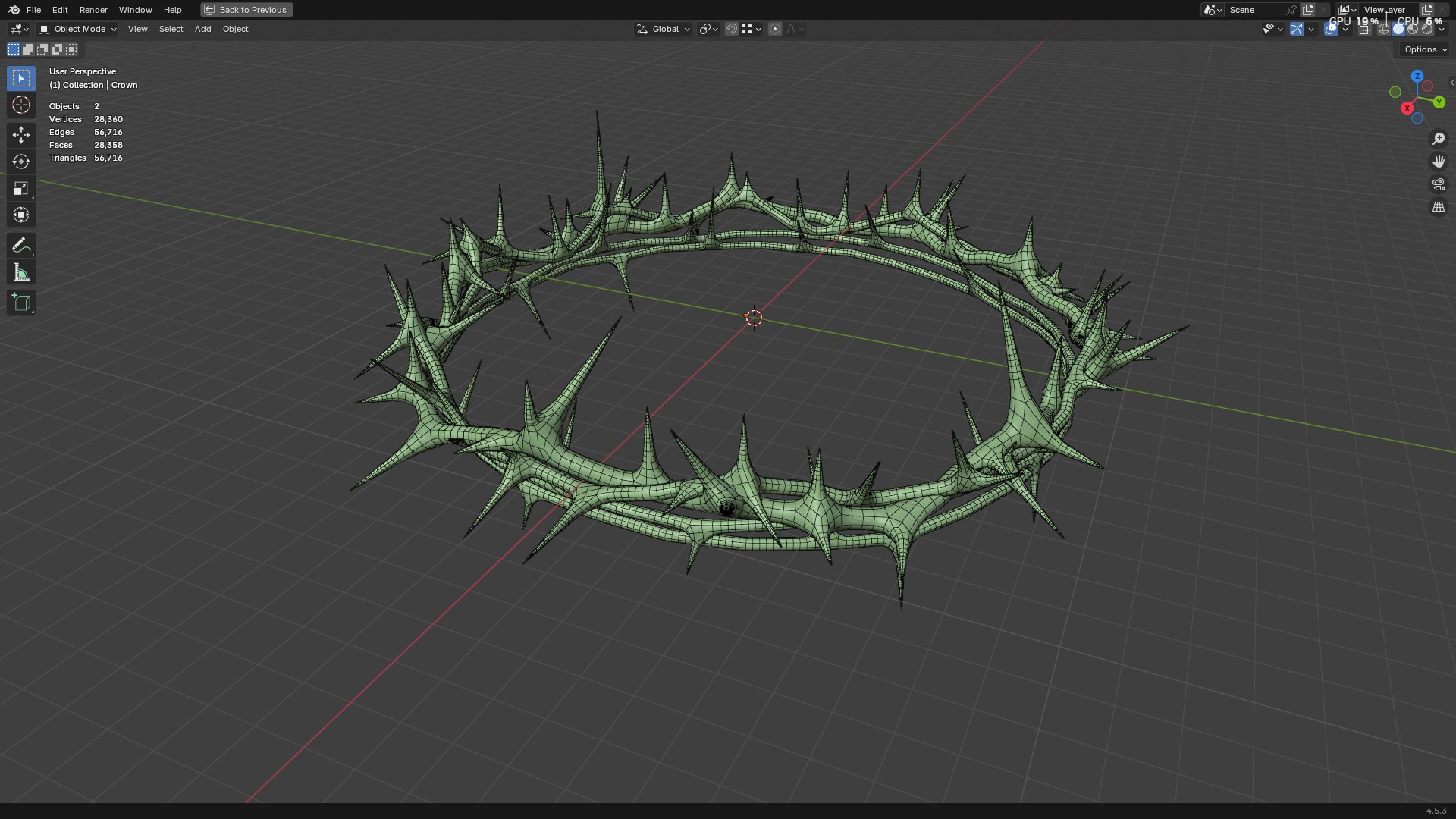The image size is (1456, 819).
Task: Toggle show gizmo button
Action: (x=1297, y=29)
